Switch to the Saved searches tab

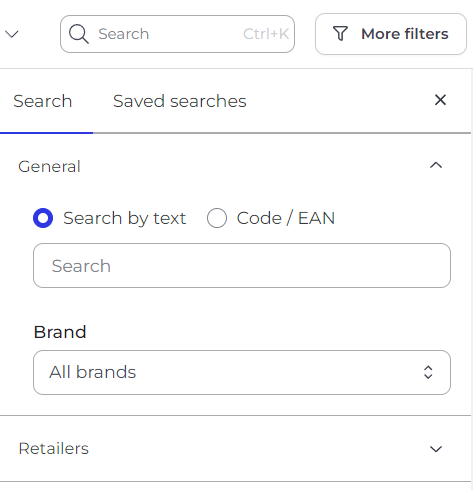click(x=180, y=101)
